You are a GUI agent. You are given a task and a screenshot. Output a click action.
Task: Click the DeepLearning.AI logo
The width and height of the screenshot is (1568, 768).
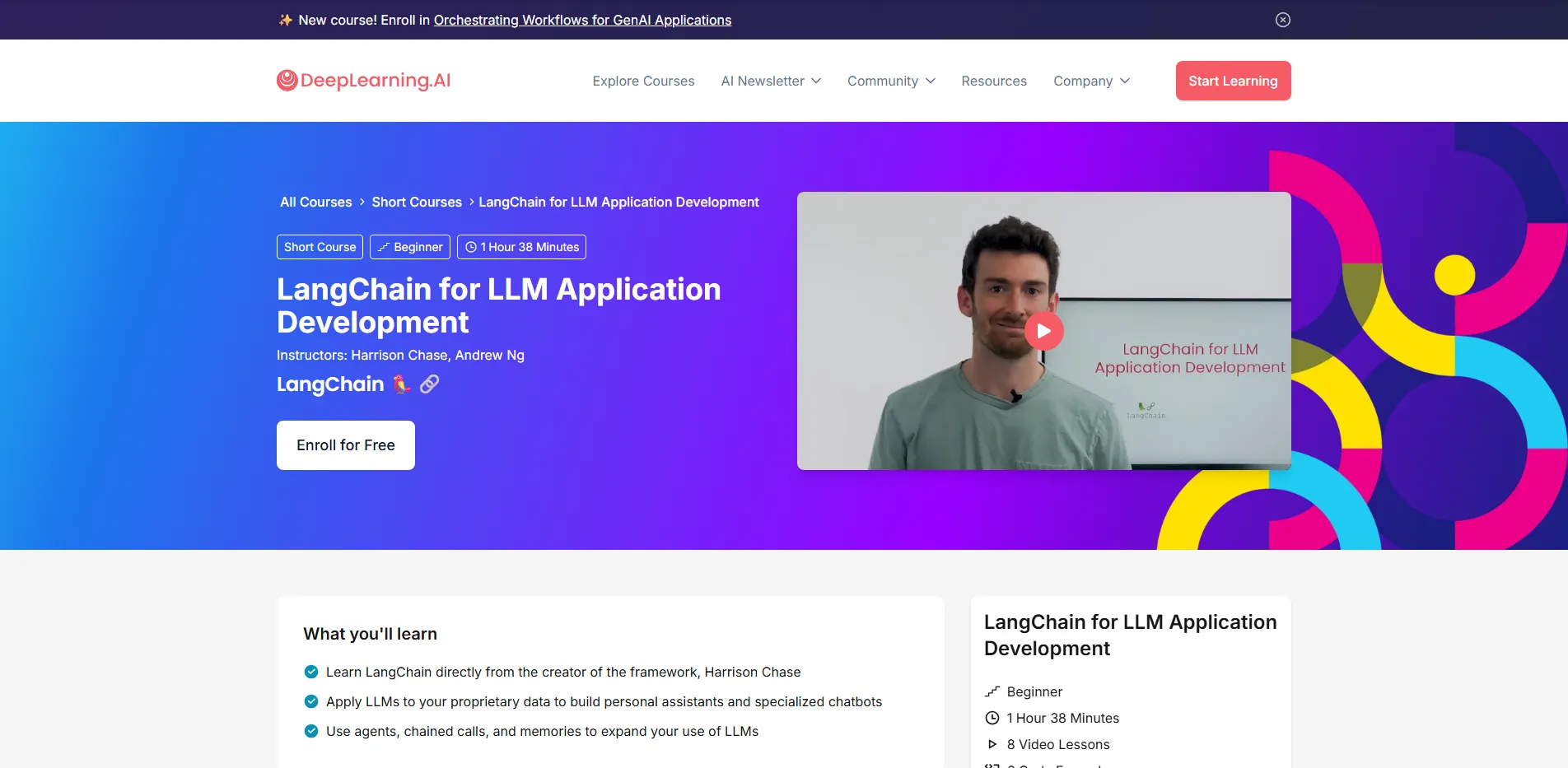point(362,81)
